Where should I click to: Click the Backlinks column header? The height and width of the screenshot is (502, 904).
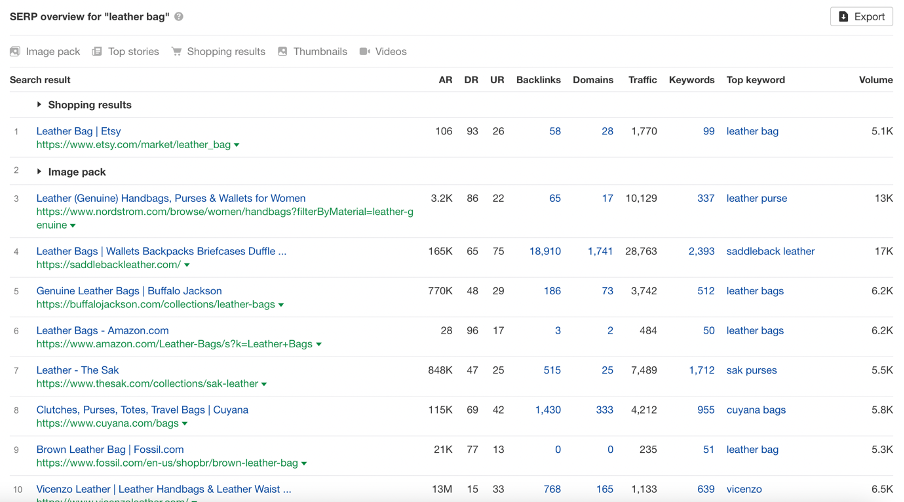538,80
